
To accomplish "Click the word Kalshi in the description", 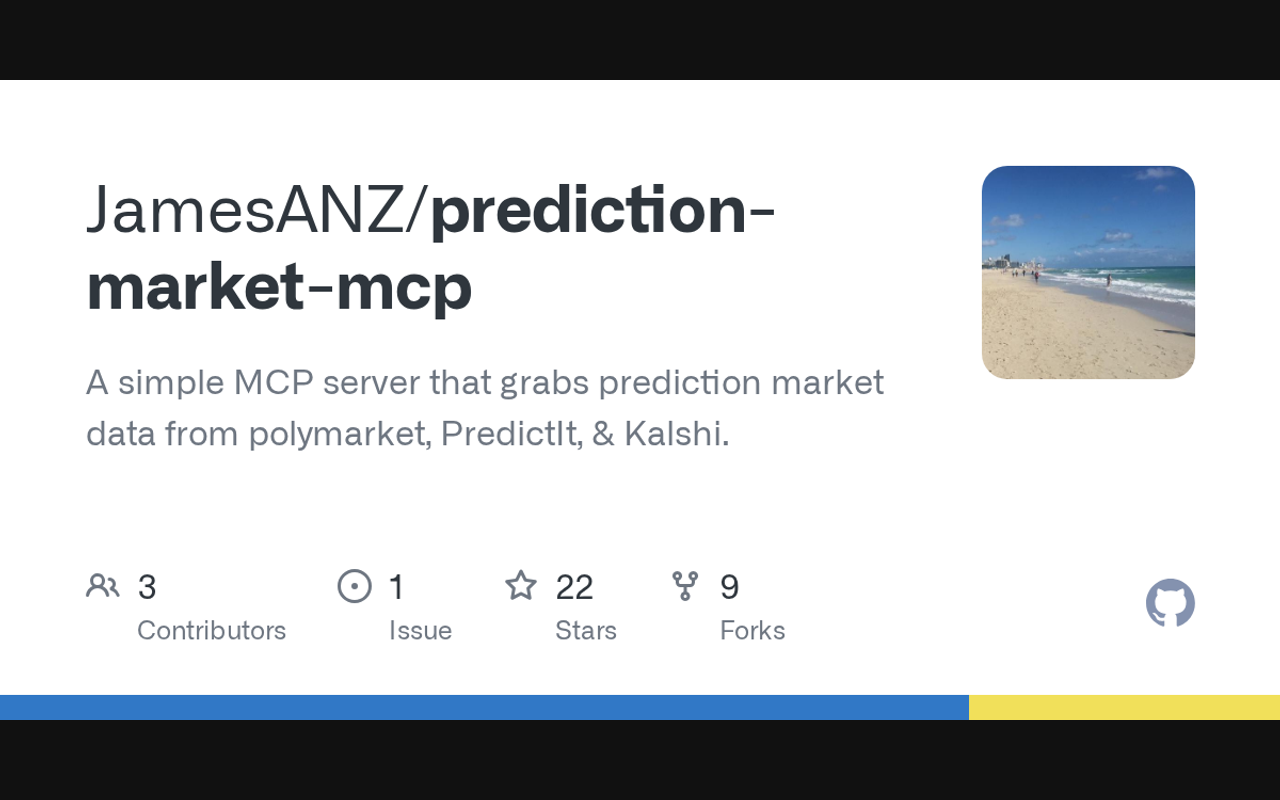I will click(674, 434).
